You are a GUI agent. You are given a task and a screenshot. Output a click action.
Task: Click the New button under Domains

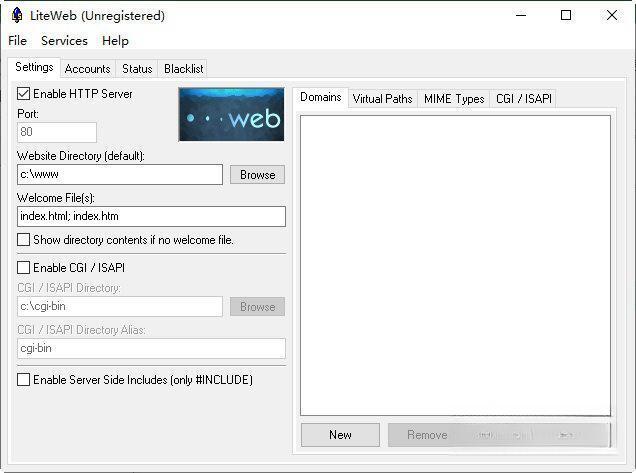coord(340,435)
